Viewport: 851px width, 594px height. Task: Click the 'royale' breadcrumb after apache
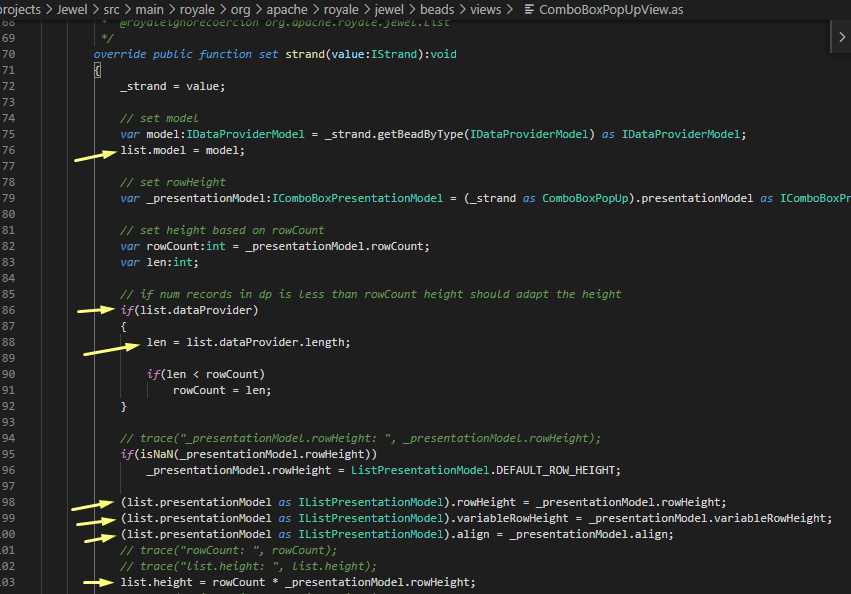click(x=341, y=9)
